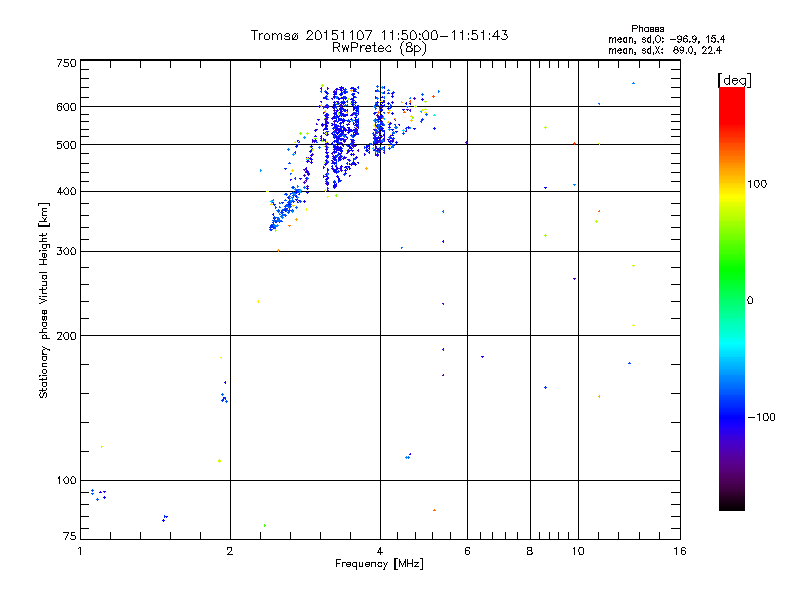Click the y-axis tick label '75'
800x600 pixels.
(x=70, y=536)
